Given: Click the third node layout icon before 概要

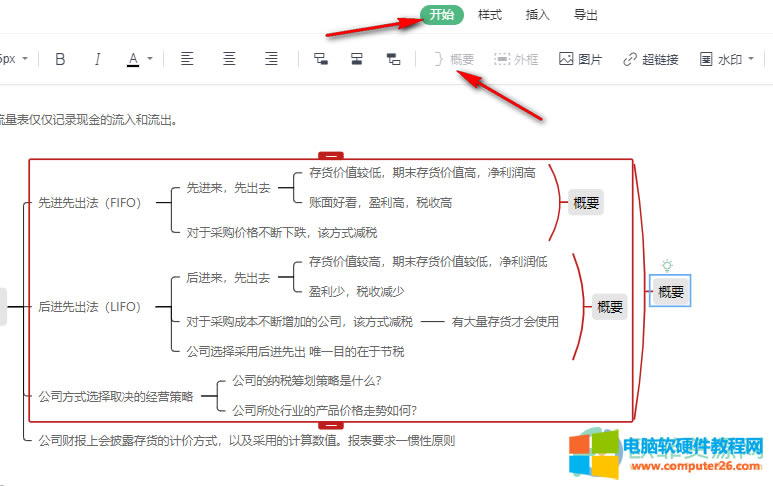Looking at the screenshot, I should 393,59.
